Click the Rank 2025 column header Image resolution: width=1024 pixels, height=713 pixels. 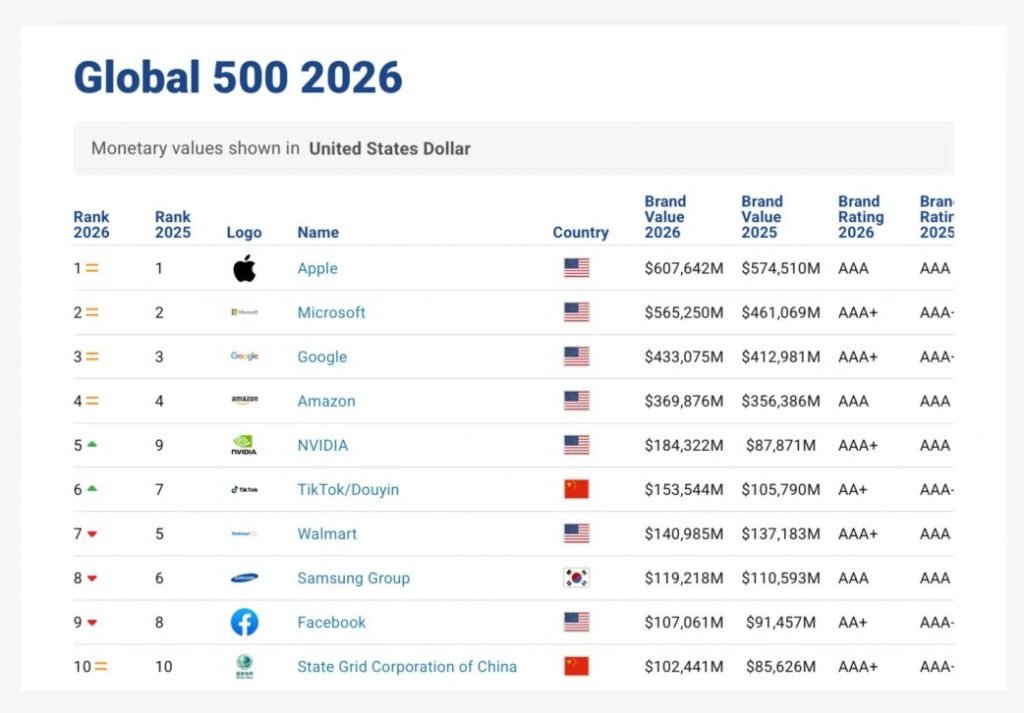click(172, 224)
